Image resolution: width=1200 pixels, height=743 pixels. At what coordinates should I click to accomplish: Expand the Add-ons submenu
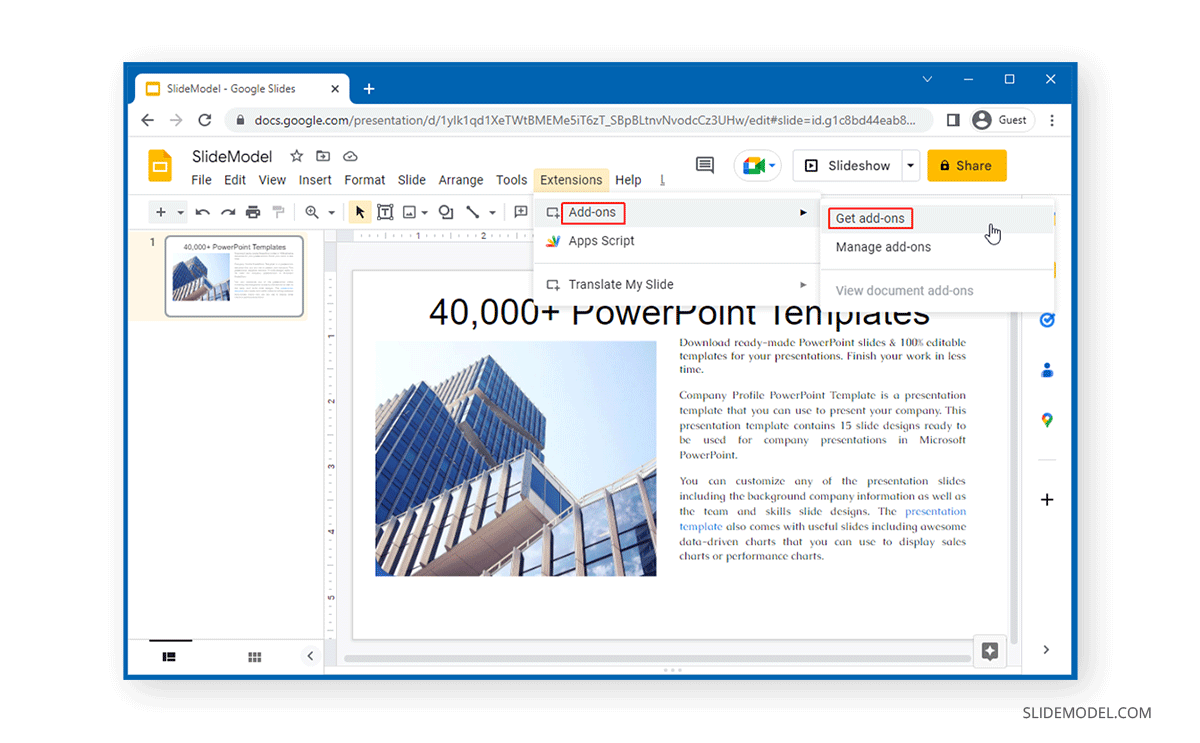point(677,212)
